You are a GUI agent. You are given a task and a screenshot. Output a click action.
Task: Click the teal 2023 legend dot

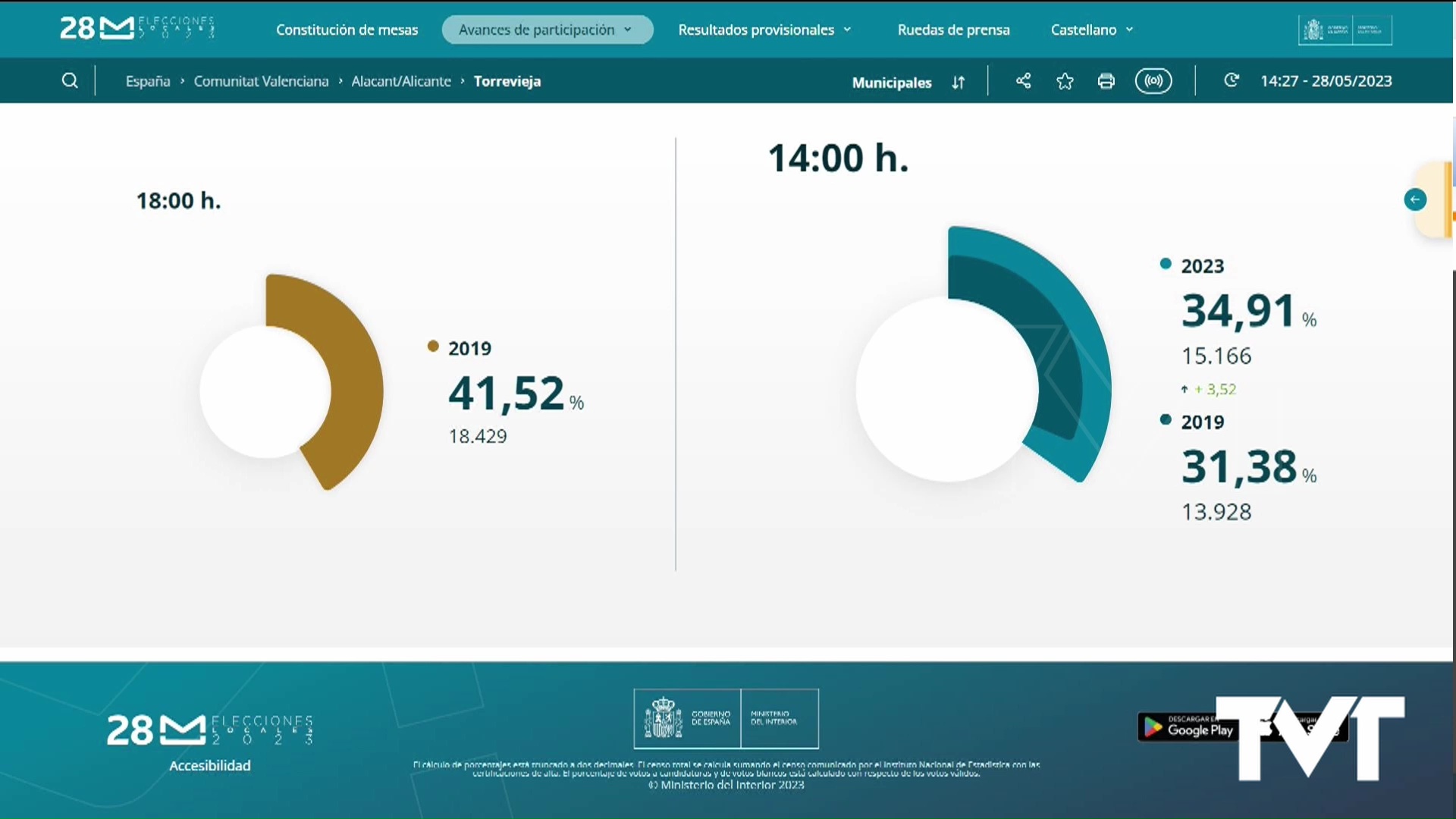(x=1166, y=264)
